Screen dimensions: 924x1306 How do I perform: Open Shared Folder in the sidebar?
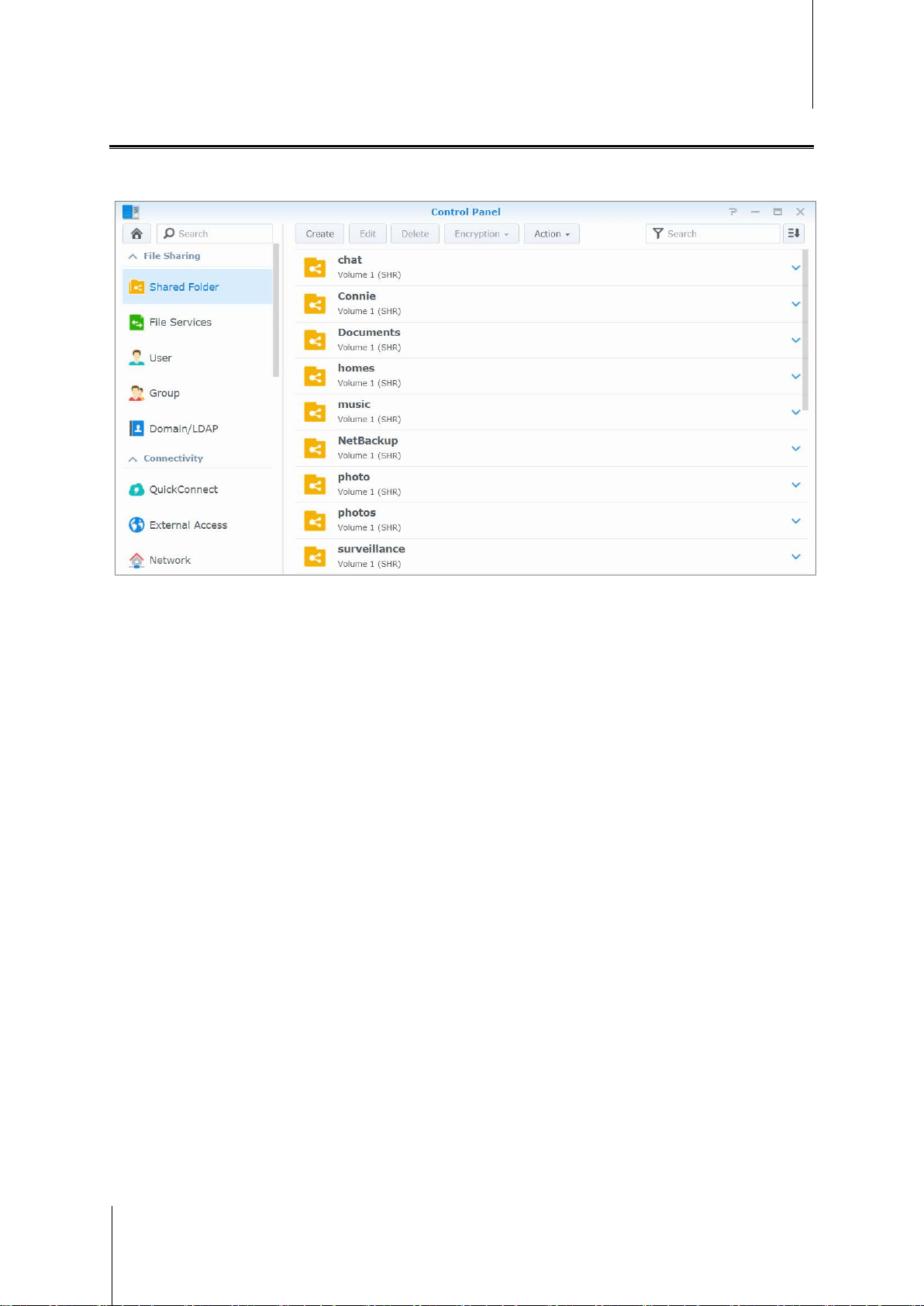pyautogui.click(x=198, y=287)
